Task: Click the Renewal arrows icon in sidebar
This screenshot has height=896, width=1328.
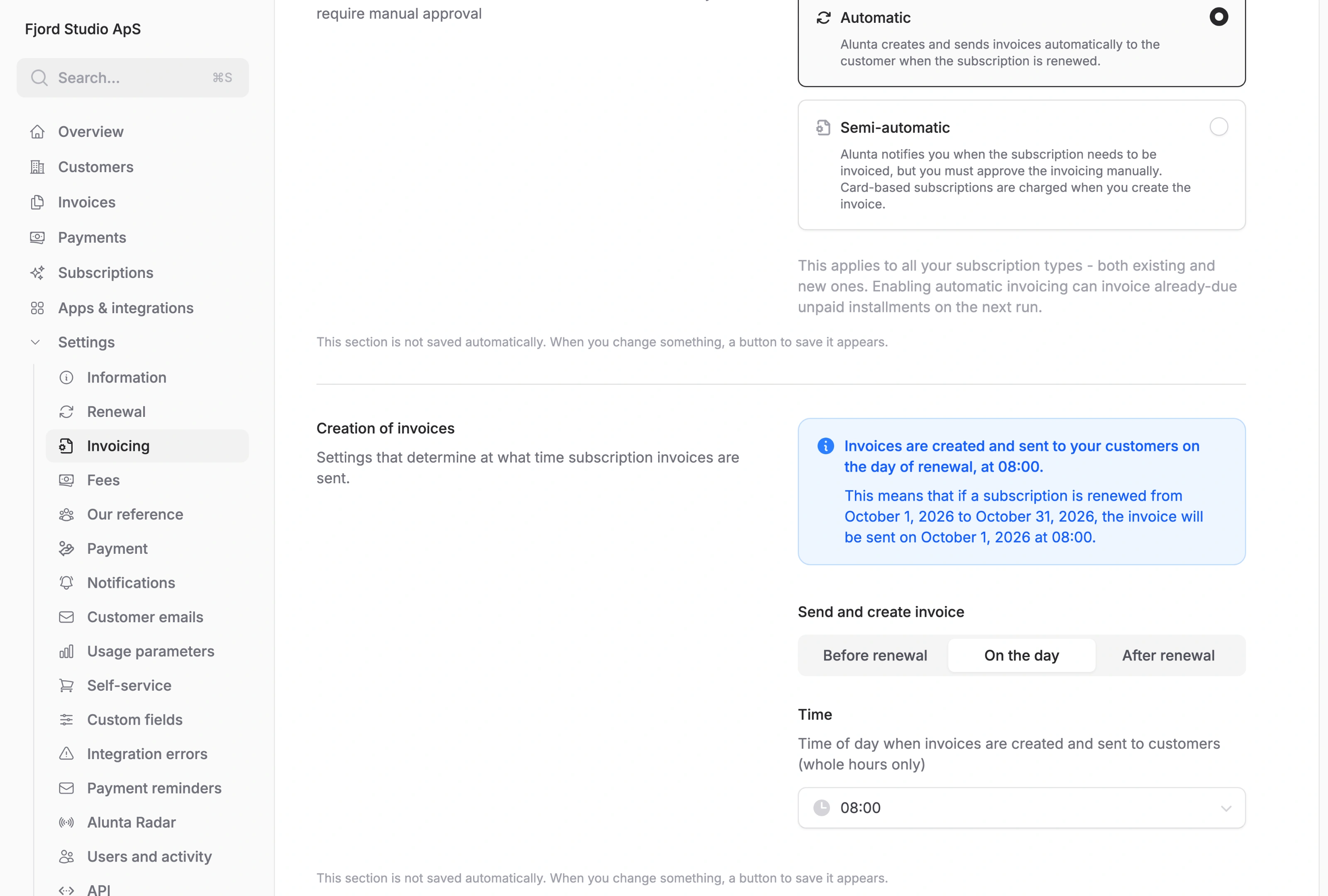Action: [66, 412]
